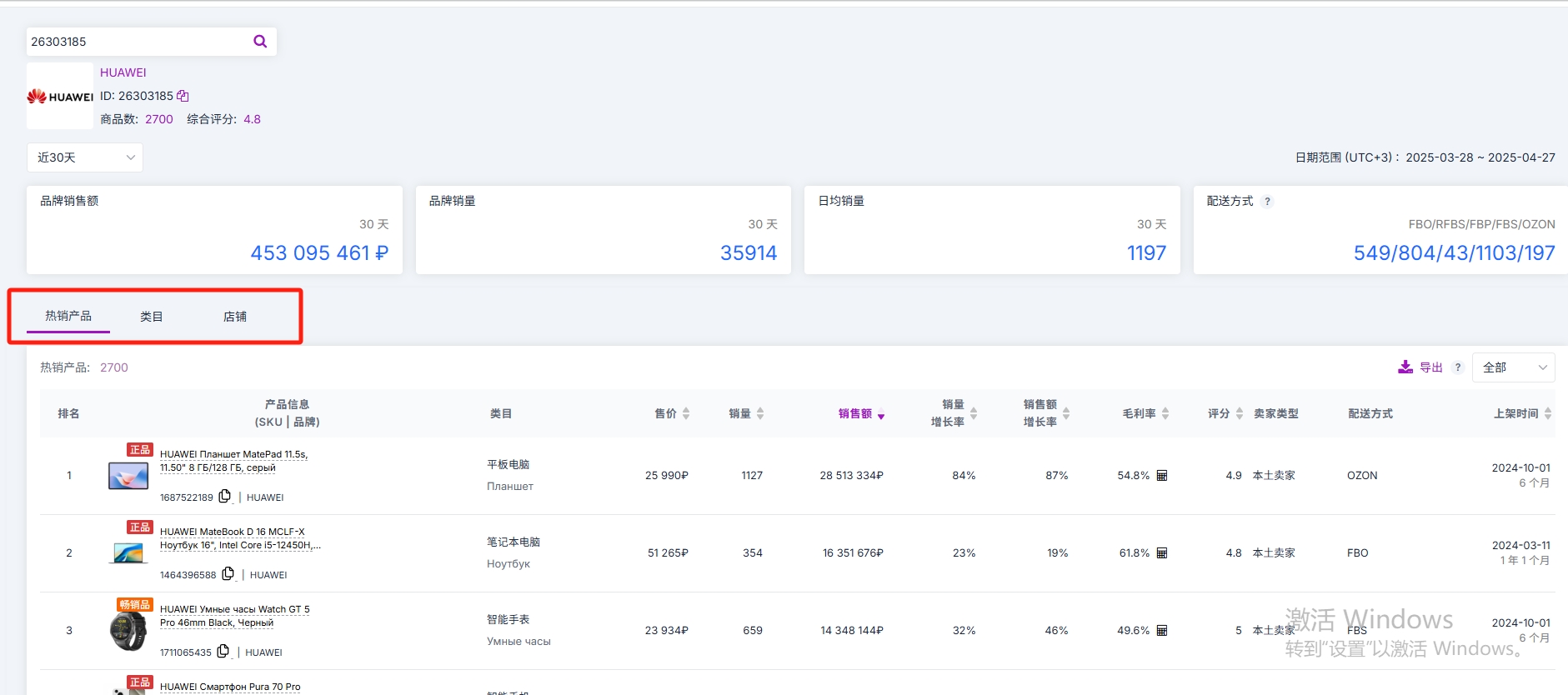1568x695 pixels.
Task: Sort by sales growth rate arrows
Action: pos(974,413)
